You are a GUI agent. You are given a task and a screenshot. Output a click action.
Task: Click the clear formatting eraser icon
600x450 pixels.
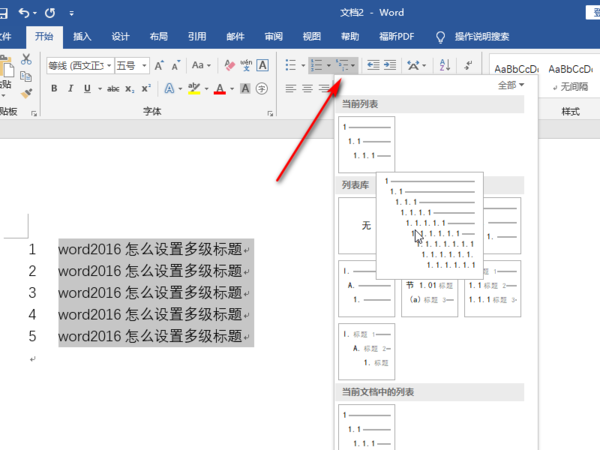pos(229,65)
